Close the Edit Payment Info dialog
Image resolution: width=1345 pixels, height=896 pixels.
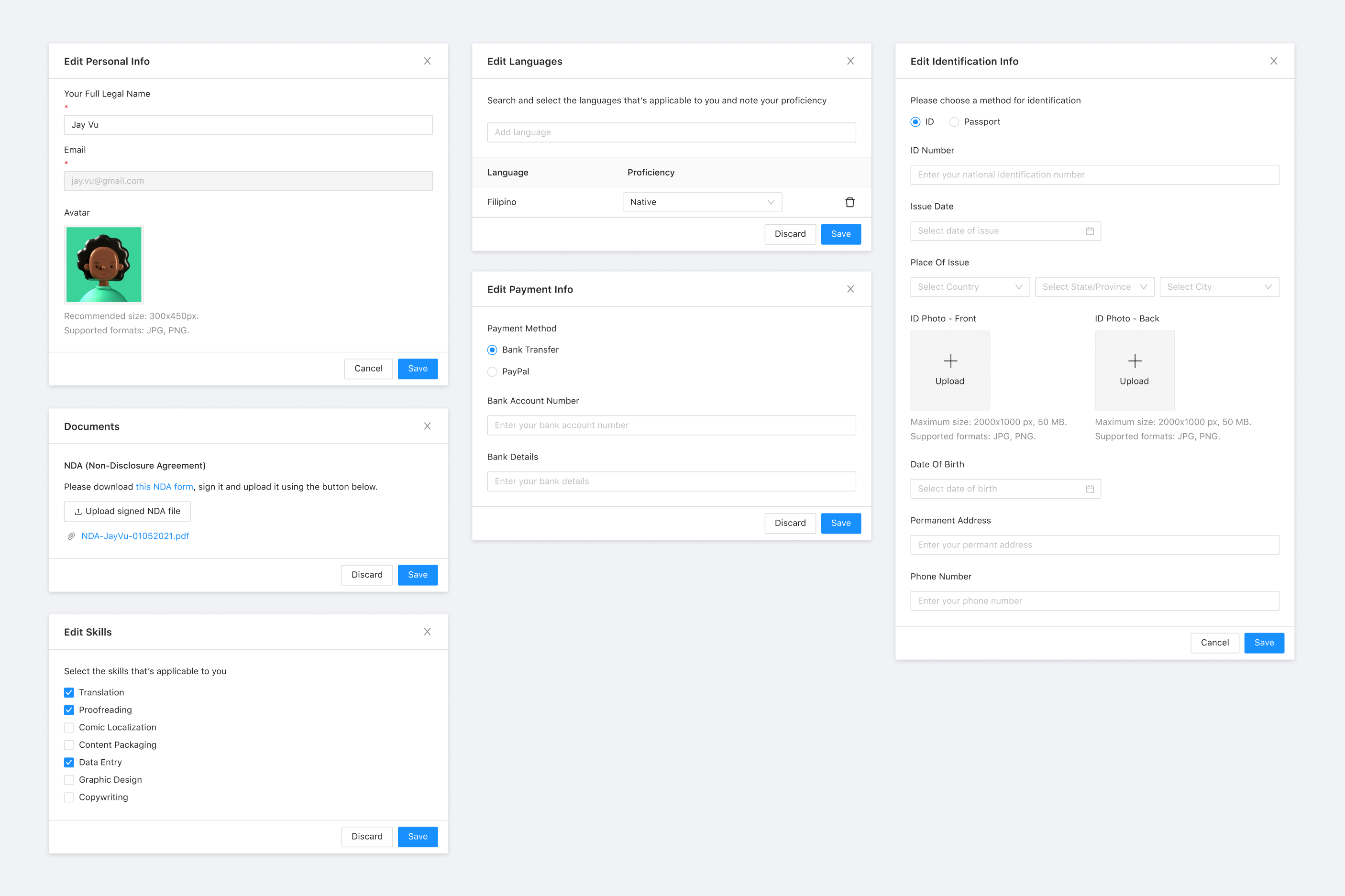(850, 289)
